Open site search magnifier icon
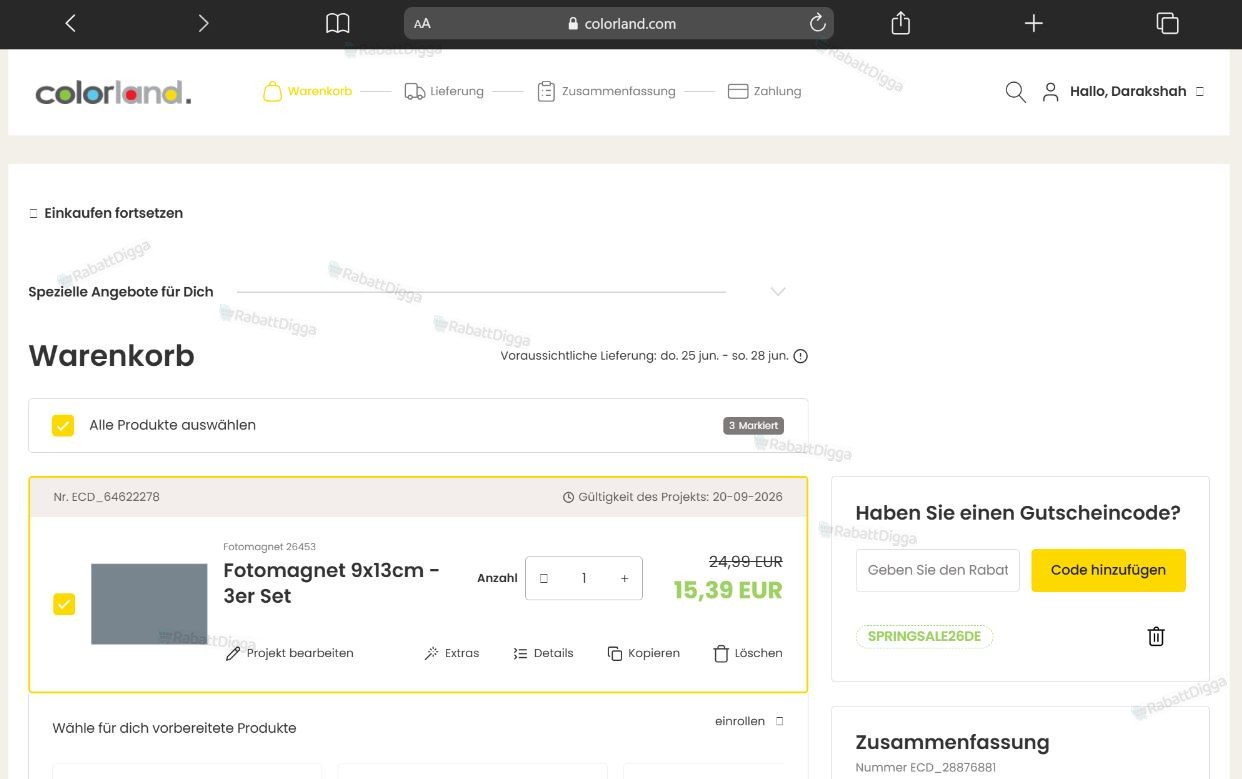 [1015, 92]
